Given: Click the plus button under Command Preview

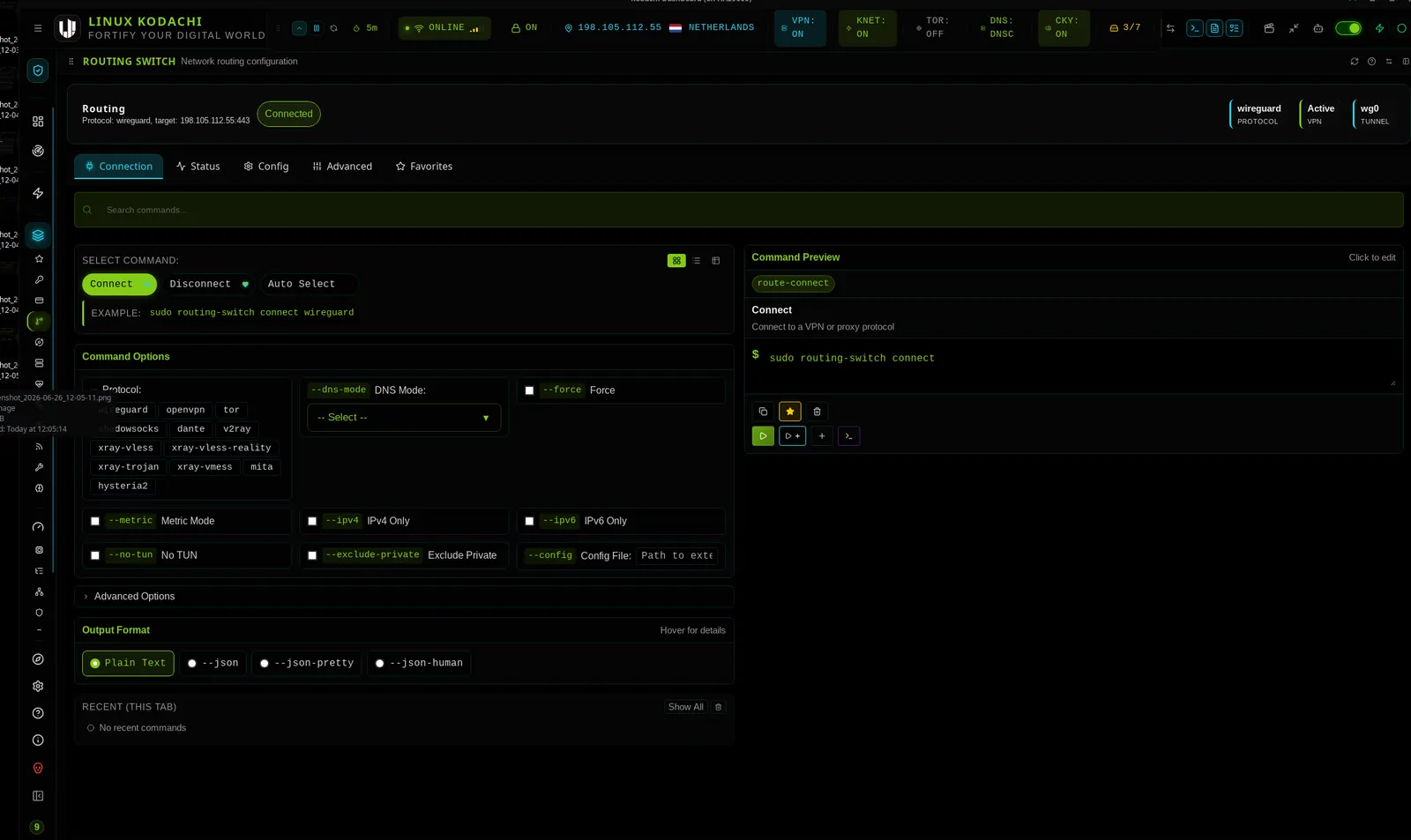Looking at the screenshot, I should point(822,436).
